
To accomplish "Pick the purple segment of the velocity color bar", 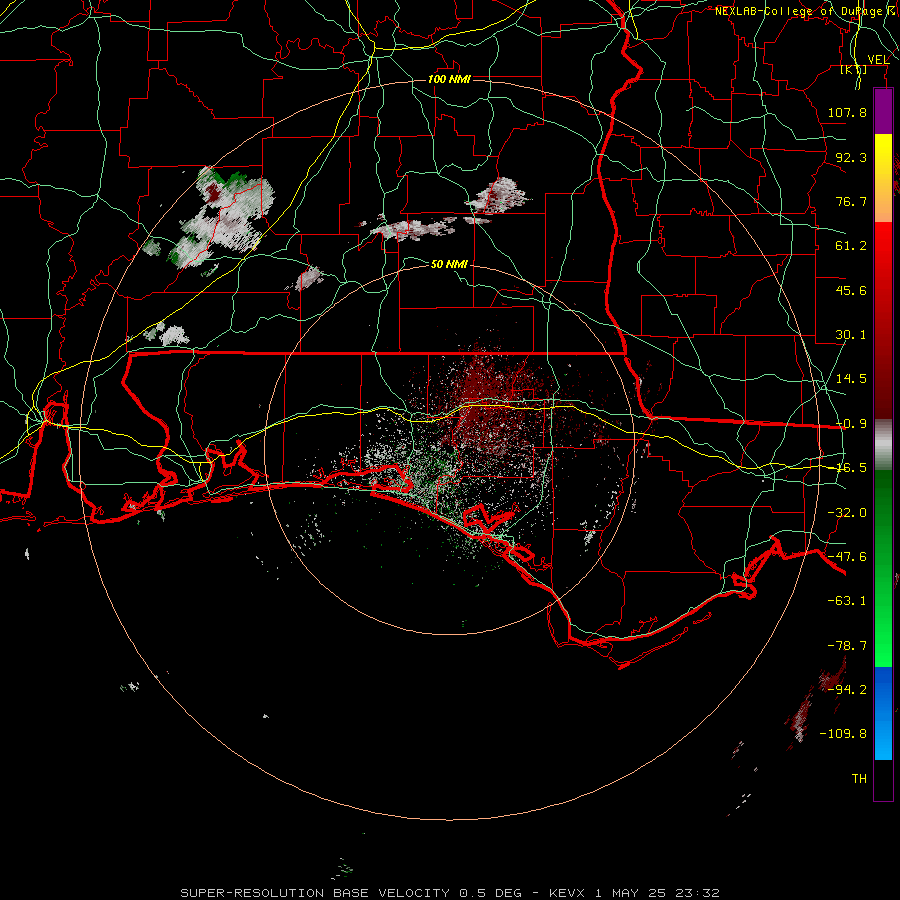I will pyautogui.click(x=883, y=112).
